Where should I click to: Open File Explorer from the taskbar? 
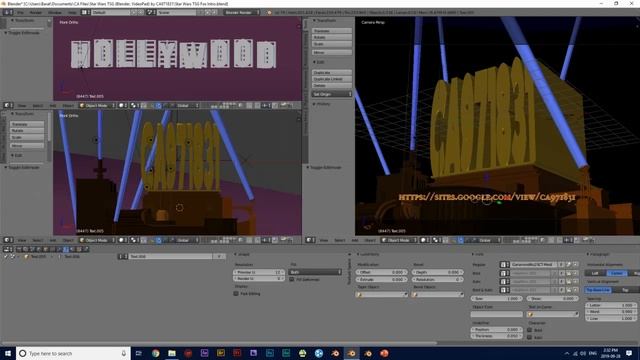172,353
